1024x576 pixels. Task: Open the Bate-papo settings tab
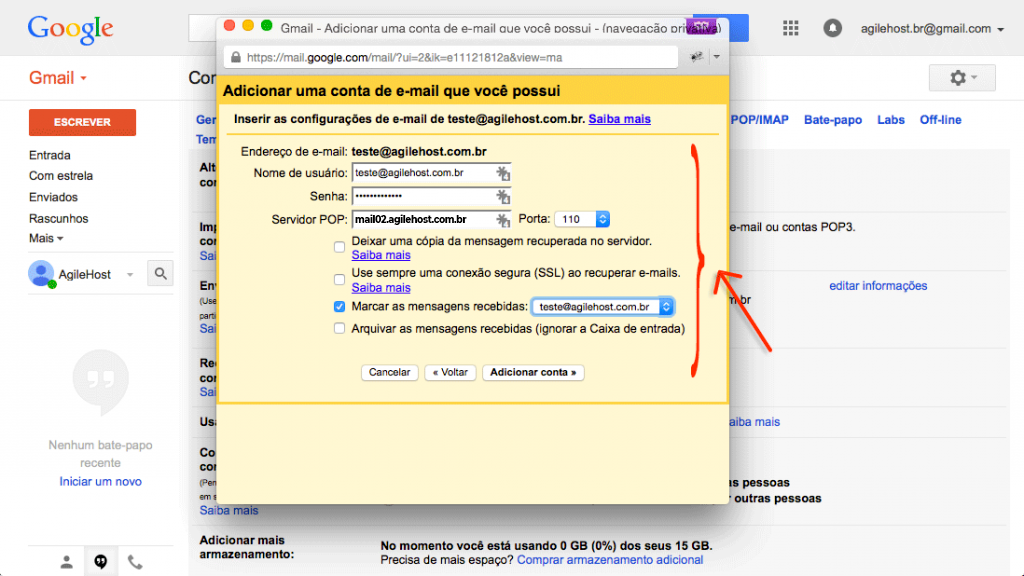pos(832,120)
